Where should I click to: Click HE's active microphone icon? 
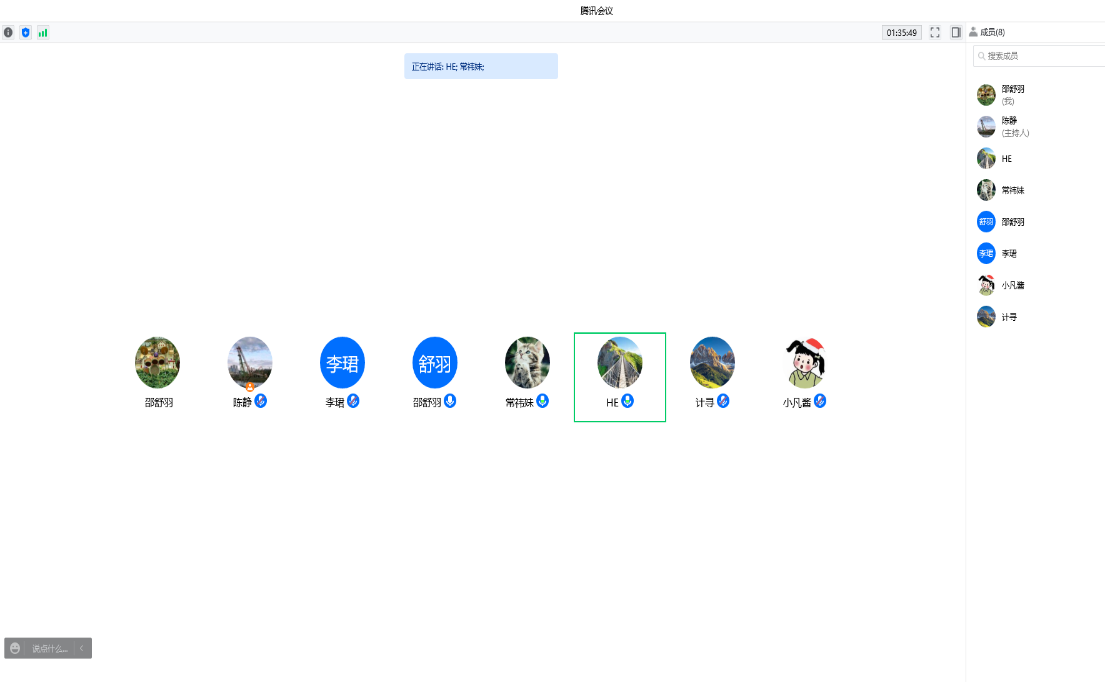(628, 401)
